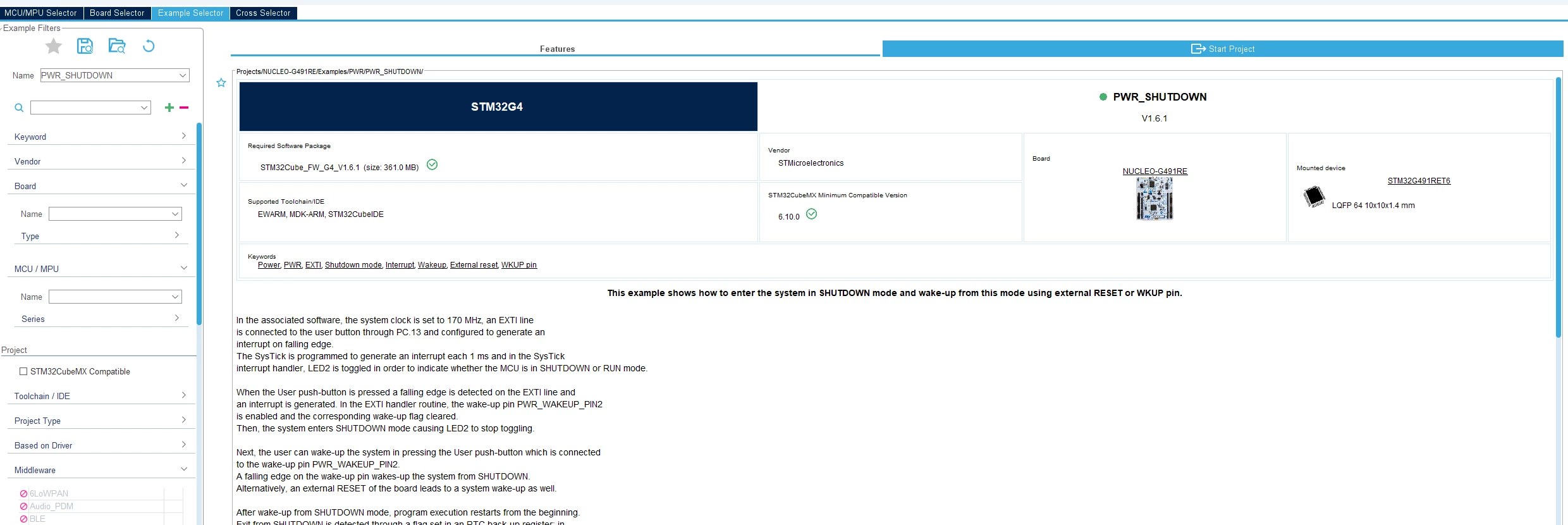1568x525 pixels.
Task: Select the Example Selector tab
Action: pos(190,13)
